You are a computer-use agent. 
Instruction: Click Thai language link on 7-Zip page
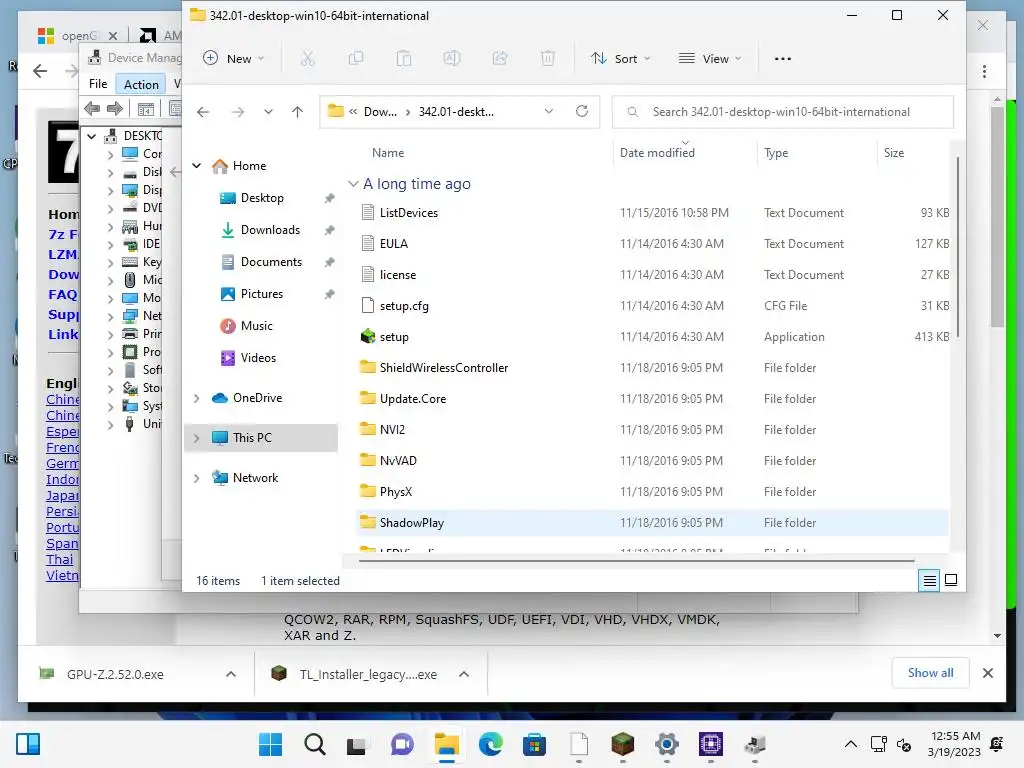click(59, 560)
